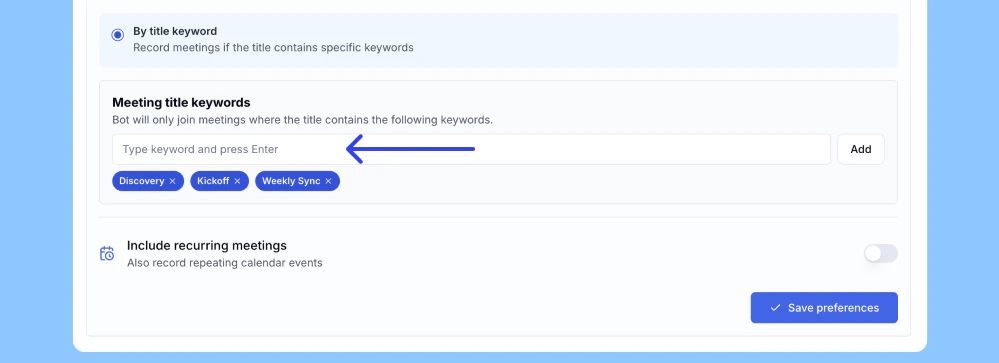Select the By title keyword radio button
Image resolution: width=999 pixels, height=363 pixels.
117,35
